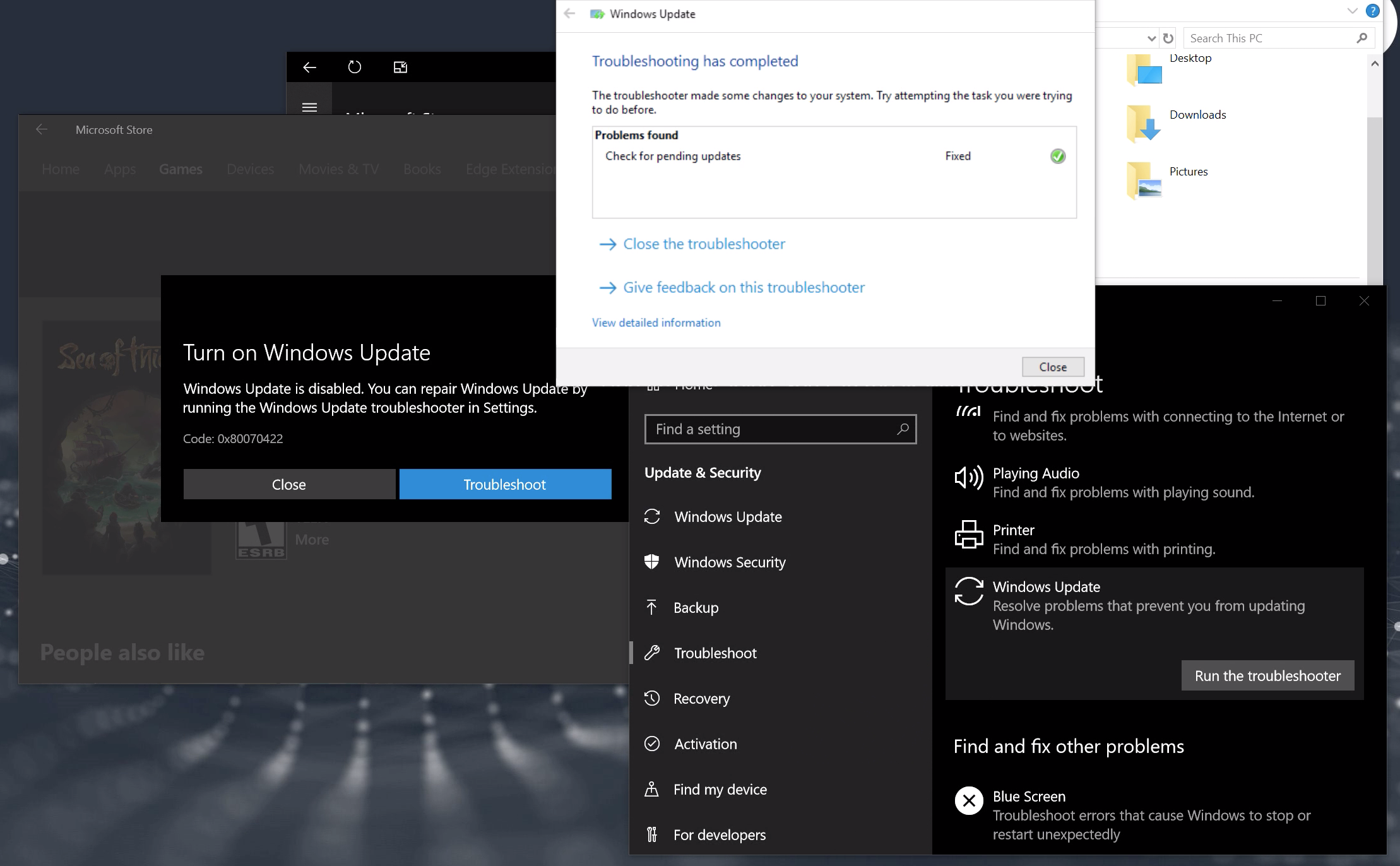Viewport: 1400px width, 866px height.
Task: Click the refresh icon in Store toolbar
Action: [x=355, y=67]
